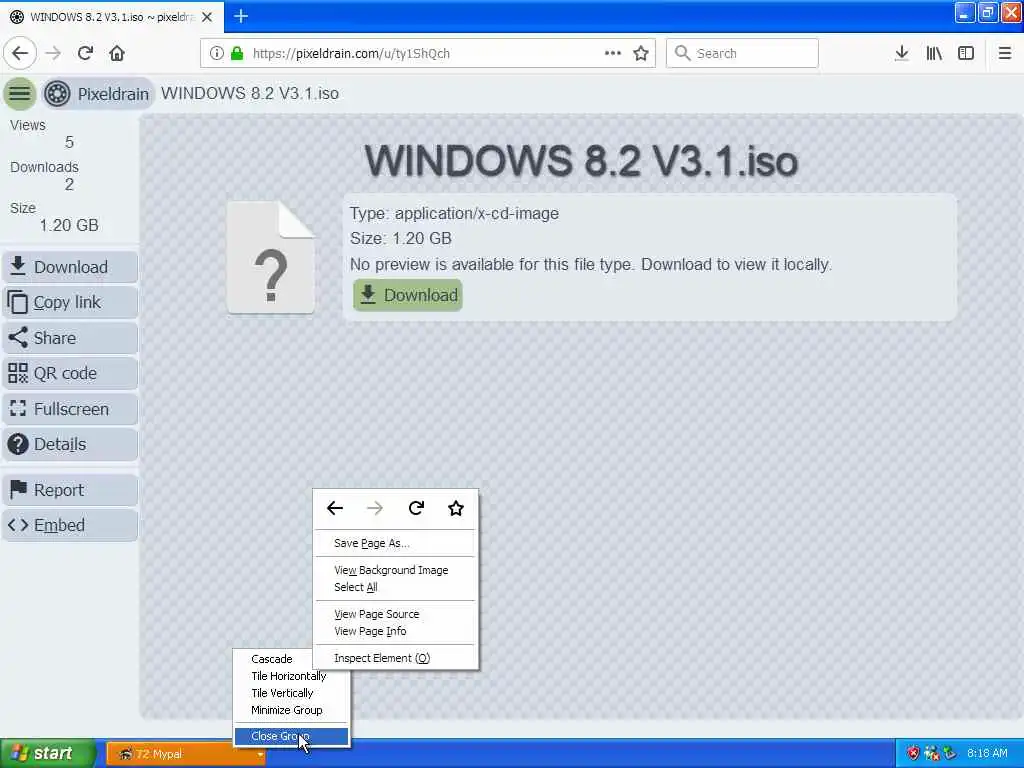Choose Inspect Element from context menu

(395, 658)
